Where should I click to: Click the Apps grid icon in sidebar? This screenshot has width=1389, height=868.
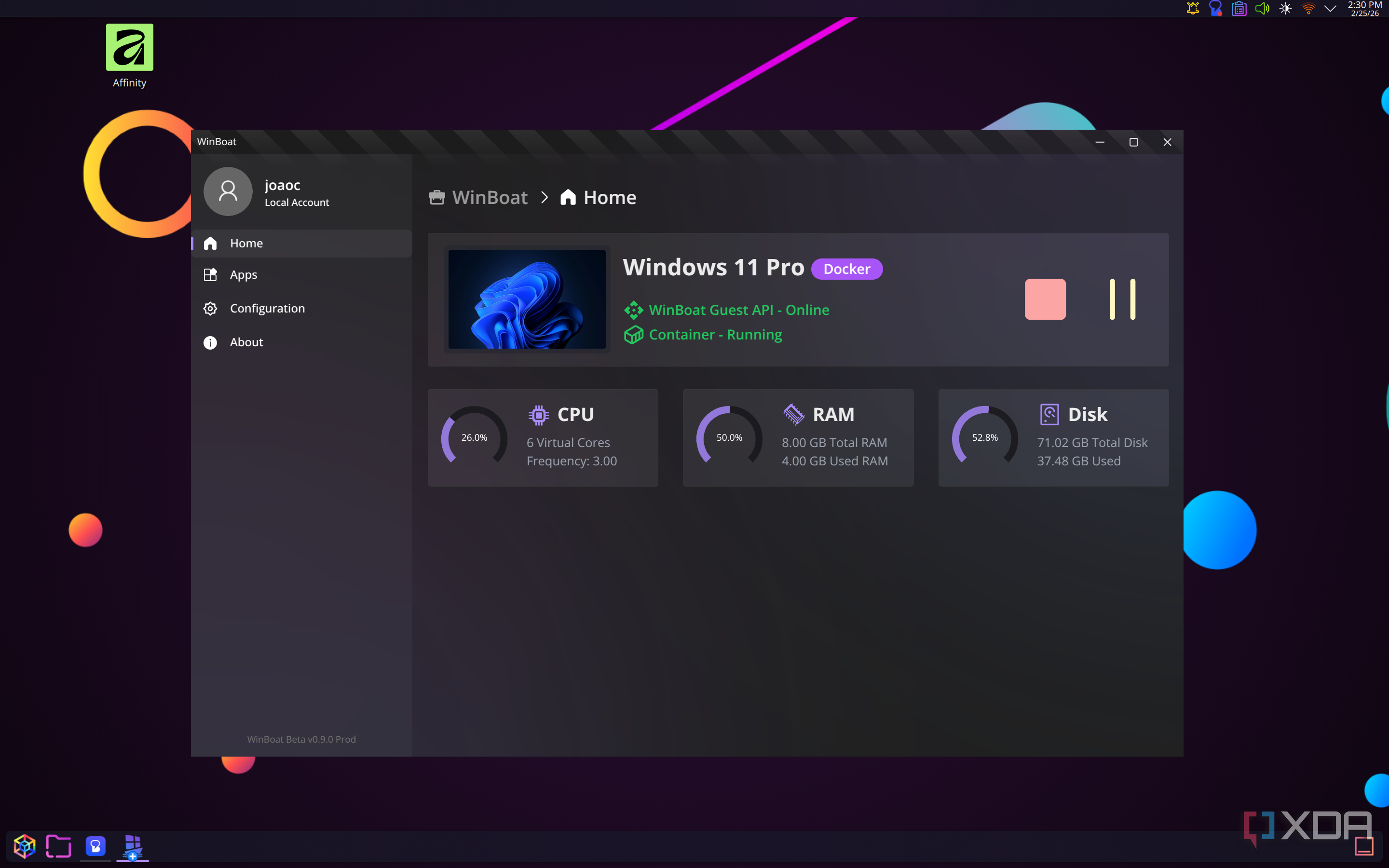point(210,275)
